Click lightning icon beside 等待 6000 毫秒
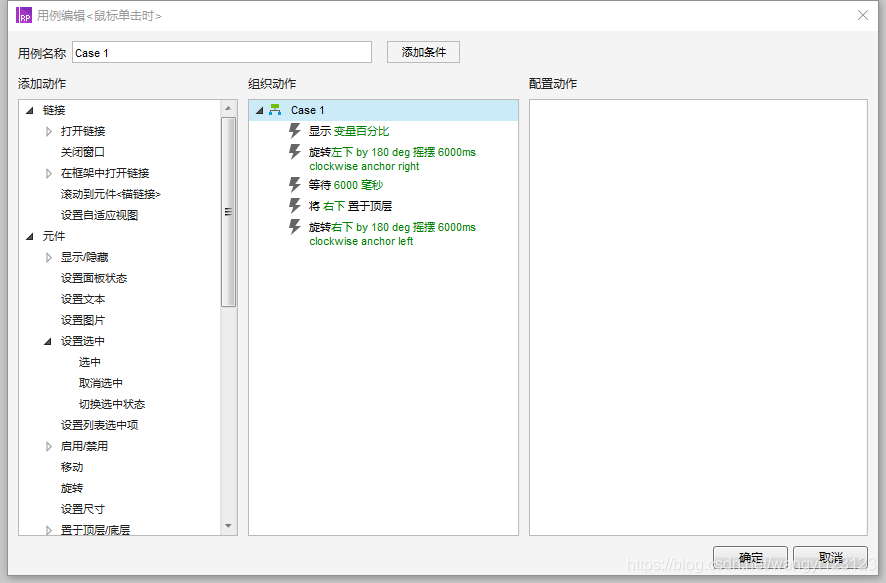886x583 pixels. point(294,185)
